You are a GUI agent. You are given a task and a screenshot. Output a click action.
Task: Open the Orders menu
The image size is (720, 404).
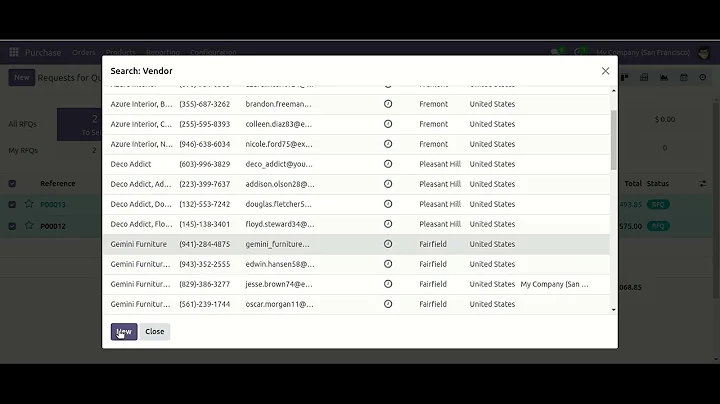click(x=84, y=52)
